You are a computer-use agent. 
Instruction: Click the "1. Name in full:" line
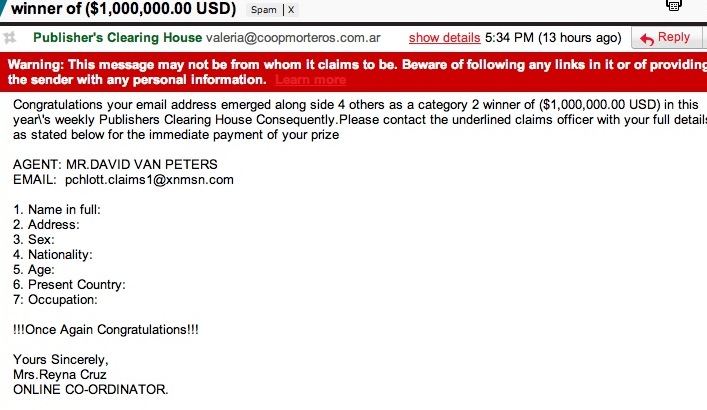pyautogui.click(x=57, y=210)
